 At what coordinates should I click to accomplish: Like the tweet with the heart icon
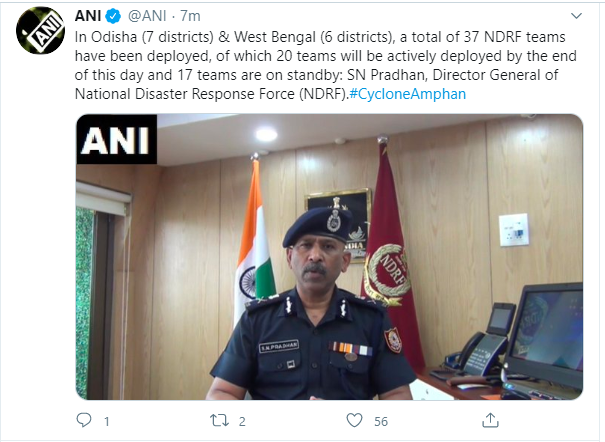[x=350, y=421]
